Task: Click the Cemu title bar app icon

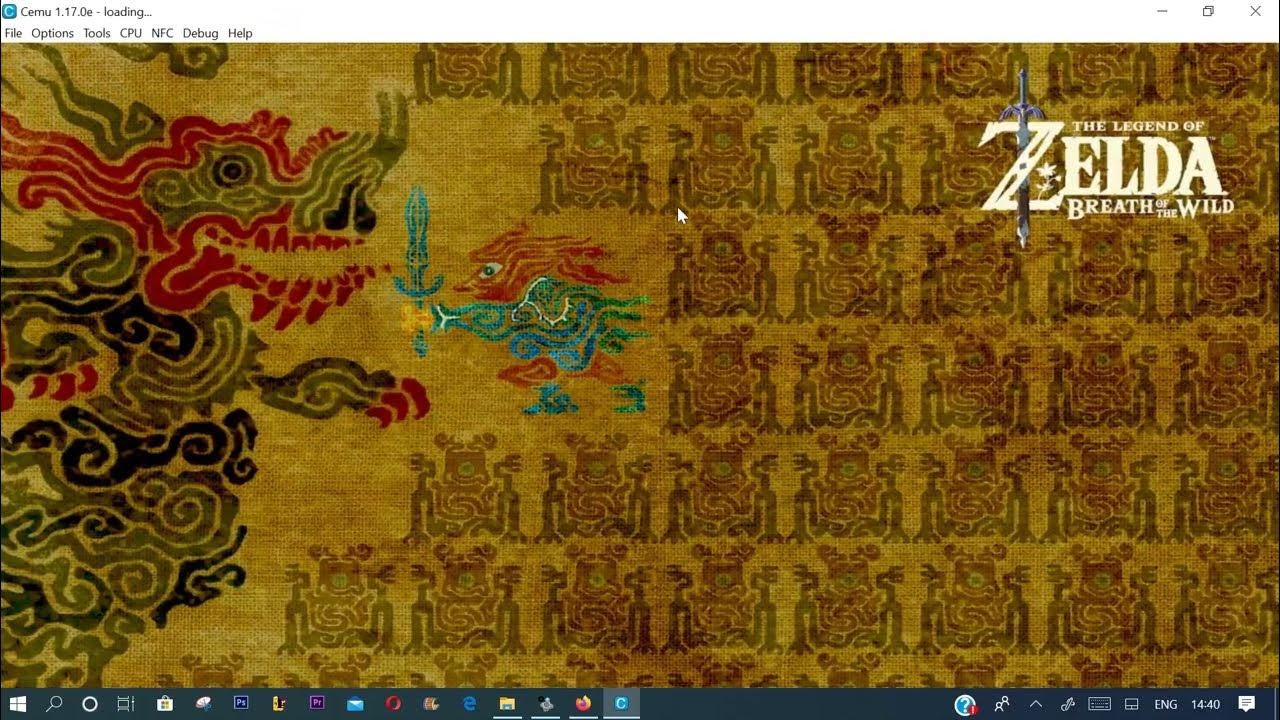Action: pyautogui.click(x=10, y=11)
